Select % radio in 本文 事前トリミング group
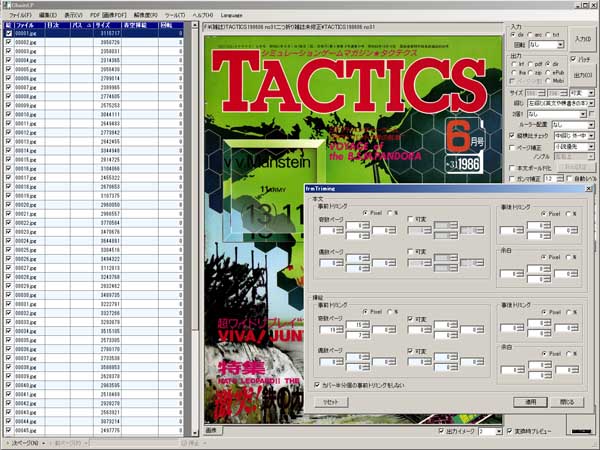This screenshot has height=450, width=600. 390,213
